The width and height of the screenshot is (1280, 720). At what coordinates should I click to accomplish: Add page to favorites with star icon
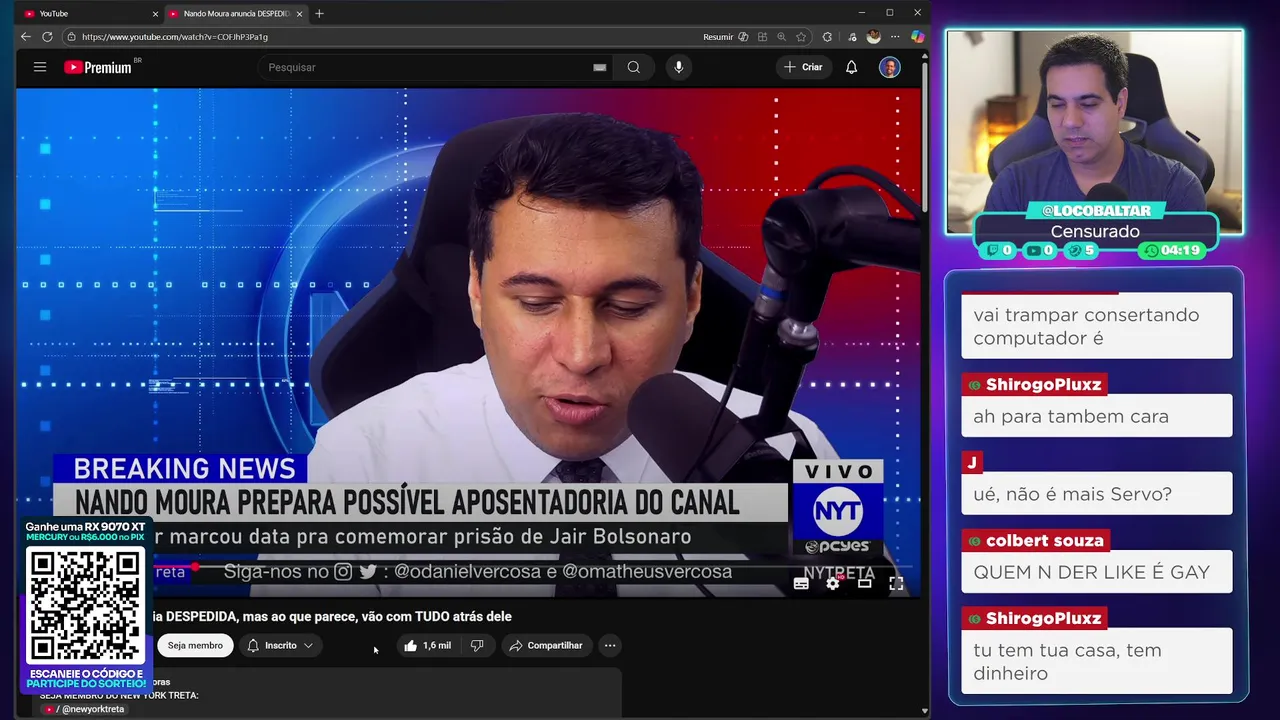tap(801, 37)
